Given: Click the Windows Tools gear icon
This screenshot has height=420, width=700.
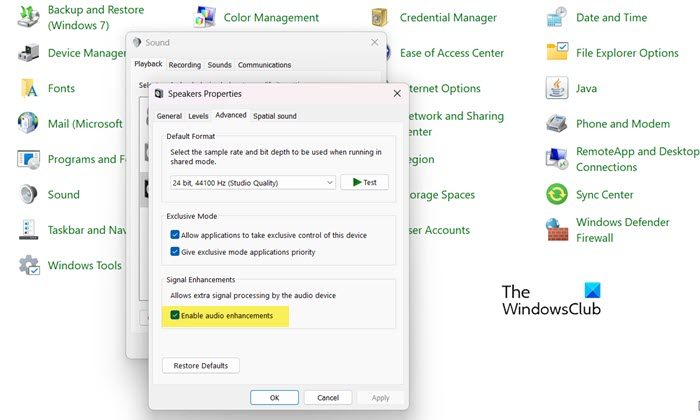Looking at the screenshot, I should (28, 265).
